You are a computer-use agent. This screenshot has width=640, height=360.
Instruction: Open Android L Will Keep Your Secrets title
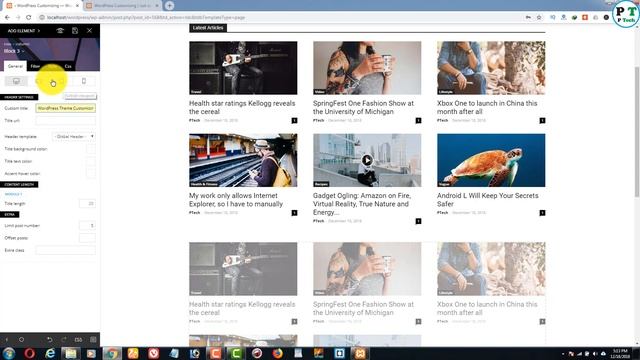click(x=487, y=200)
